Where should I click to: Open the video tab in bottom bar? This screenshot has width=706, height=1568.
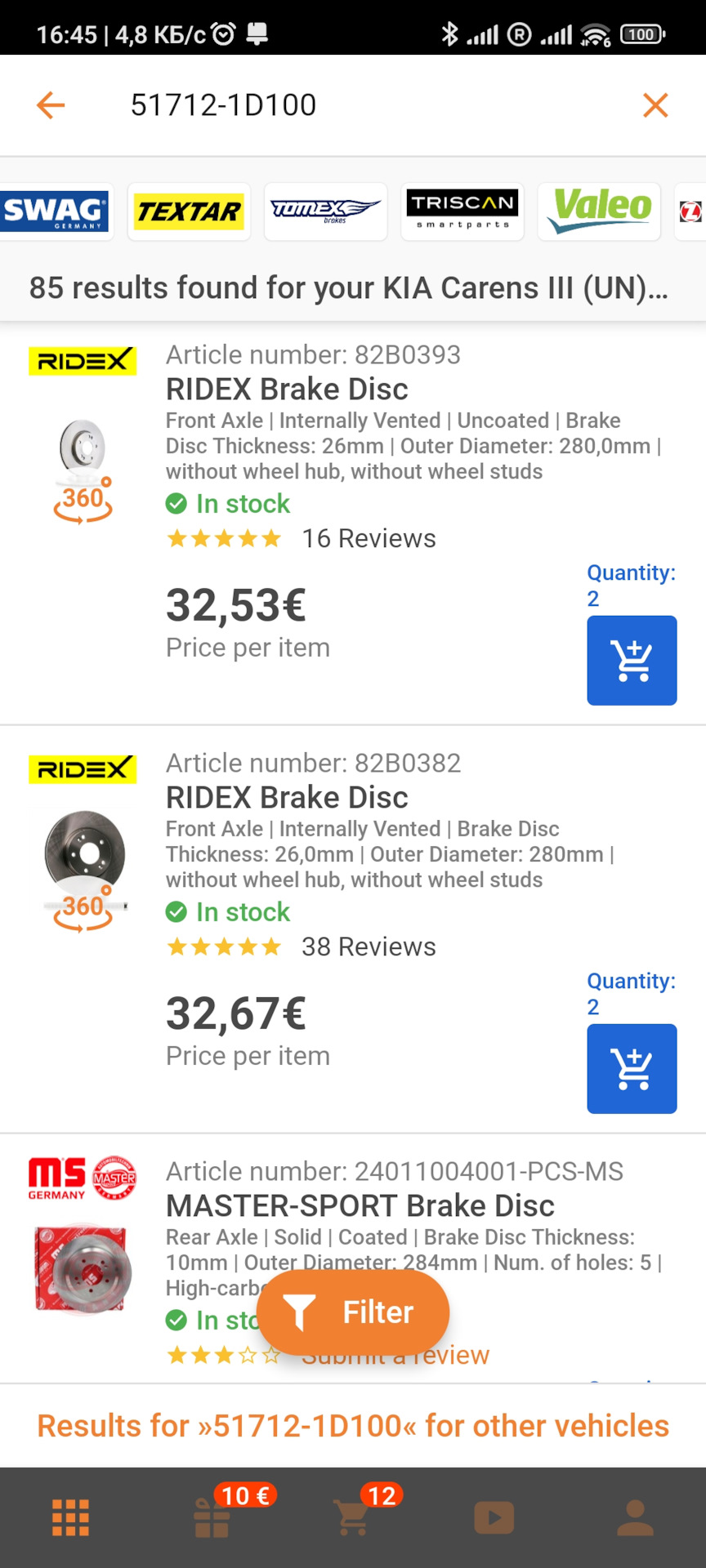[494, 1517]
